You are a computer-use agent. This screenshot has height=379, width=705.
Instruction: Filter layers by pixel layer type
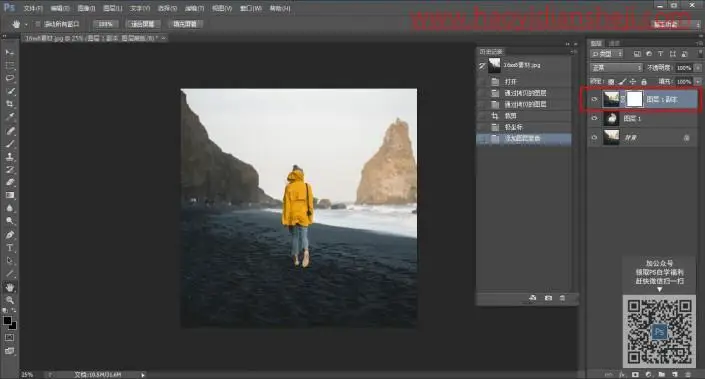coord(637,54)
